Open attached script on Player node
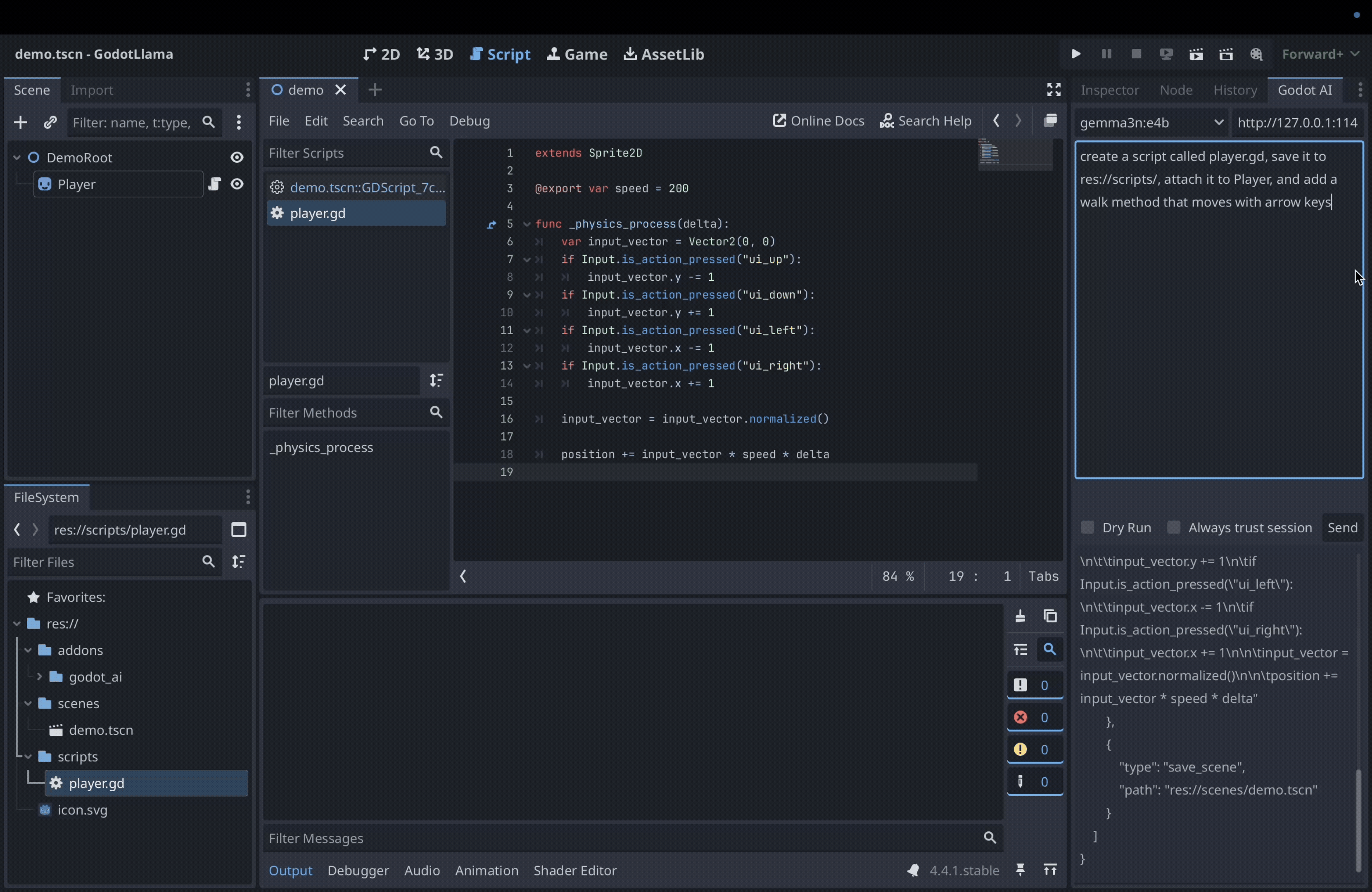The width and height of the screenshot is (1372, 892). click(214, 185)
